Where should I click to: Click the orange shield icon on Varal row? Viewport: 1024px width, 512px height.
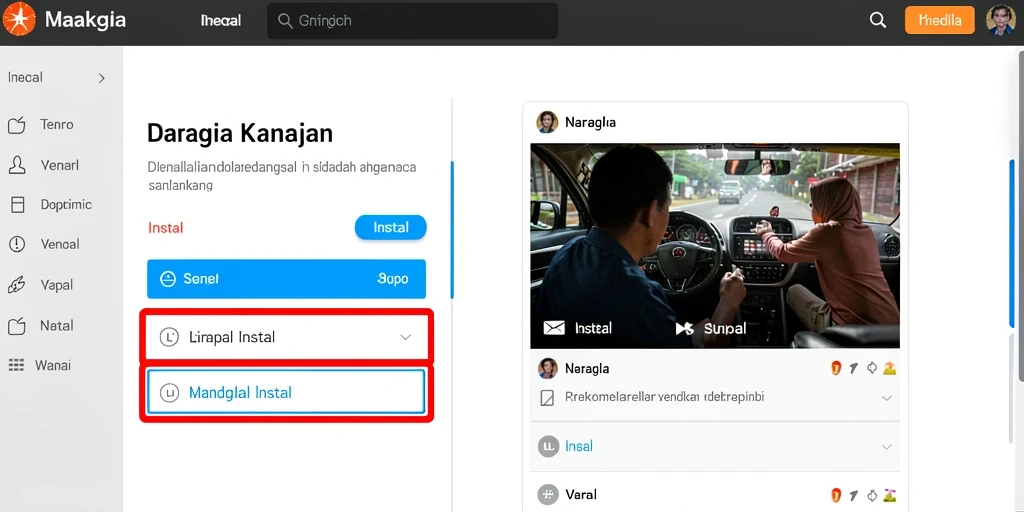pyautogui.click(x=836, y=494)
